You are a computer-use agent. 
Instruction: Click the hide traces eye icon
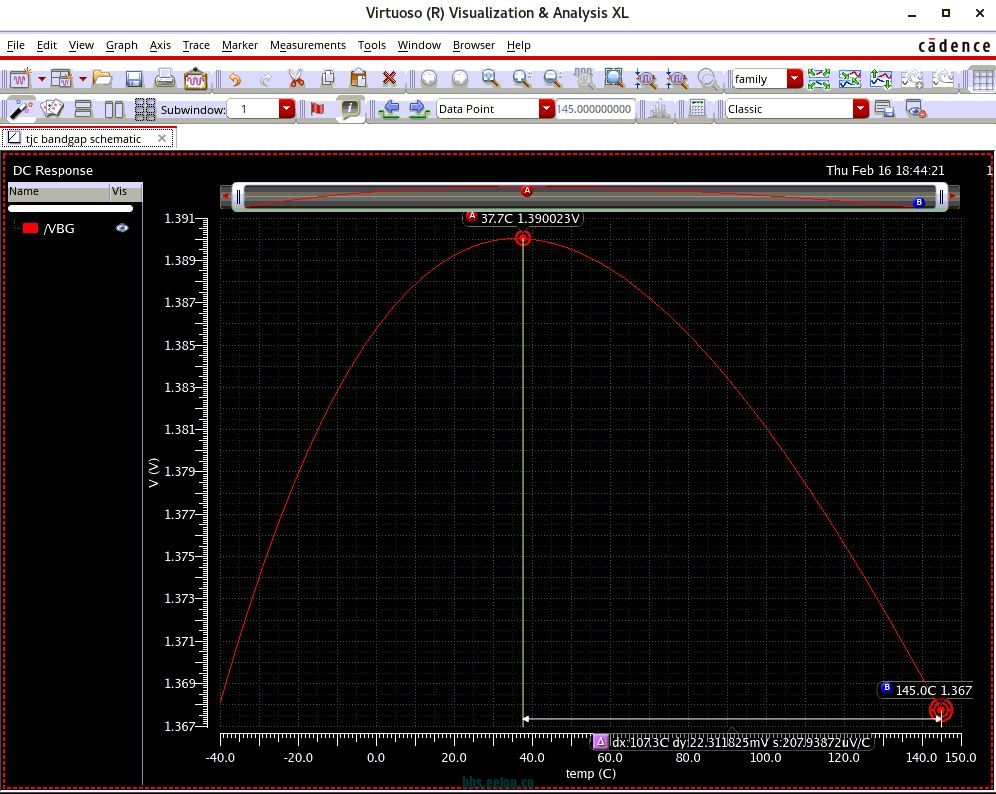tap(915, 109)
